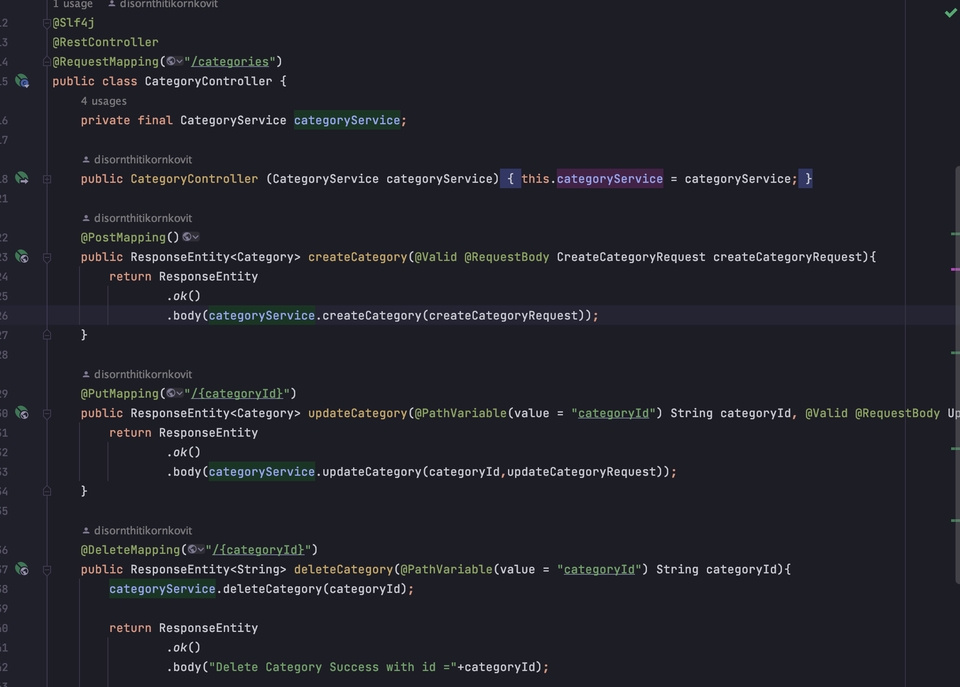Expand the folded constructor using the plus marker
The image size is (960, 687).
[47, 179]
